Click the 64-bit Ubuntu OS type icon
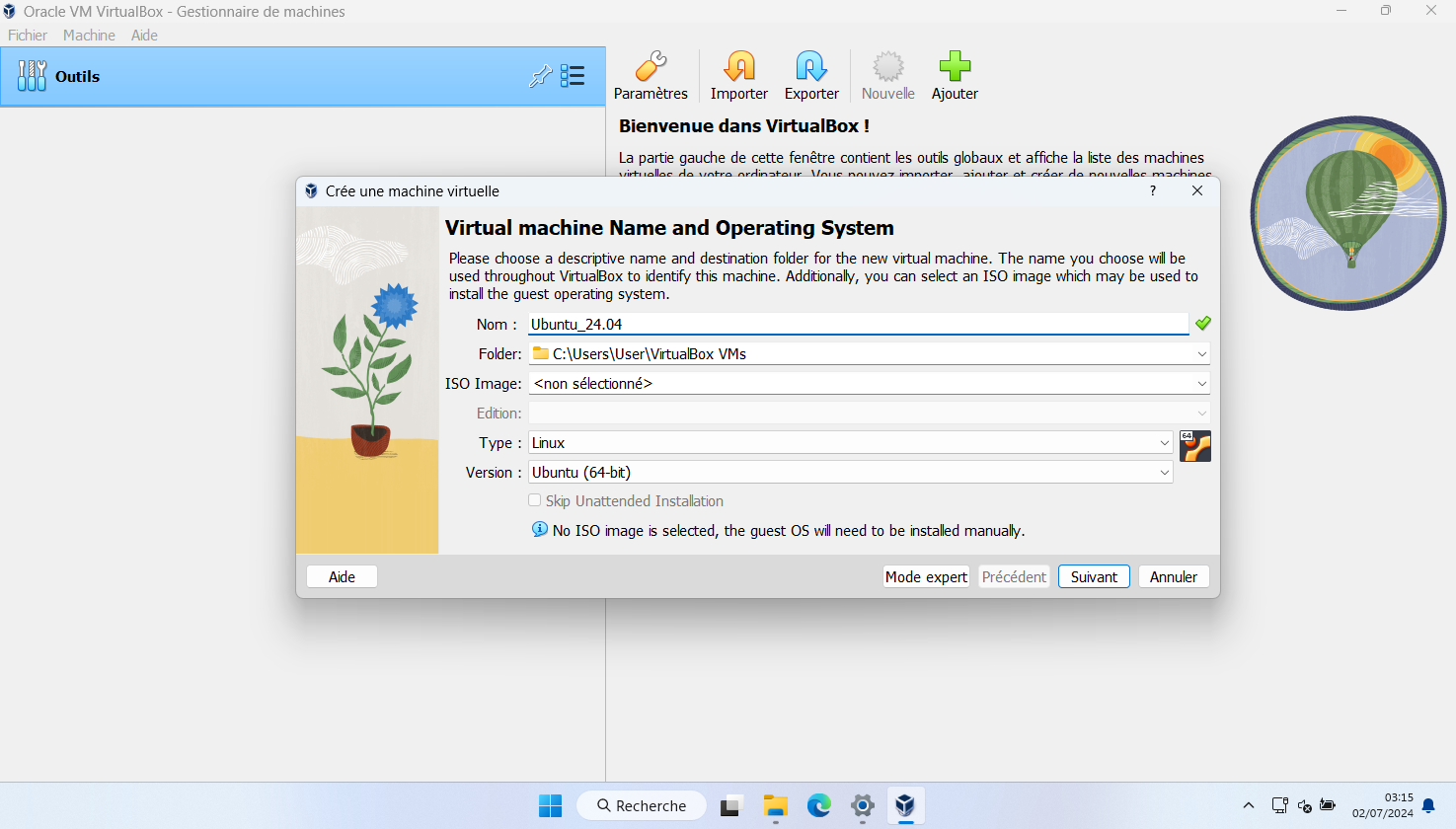The height and width of the screenshot is (829, 1456). click(1194, 446)
